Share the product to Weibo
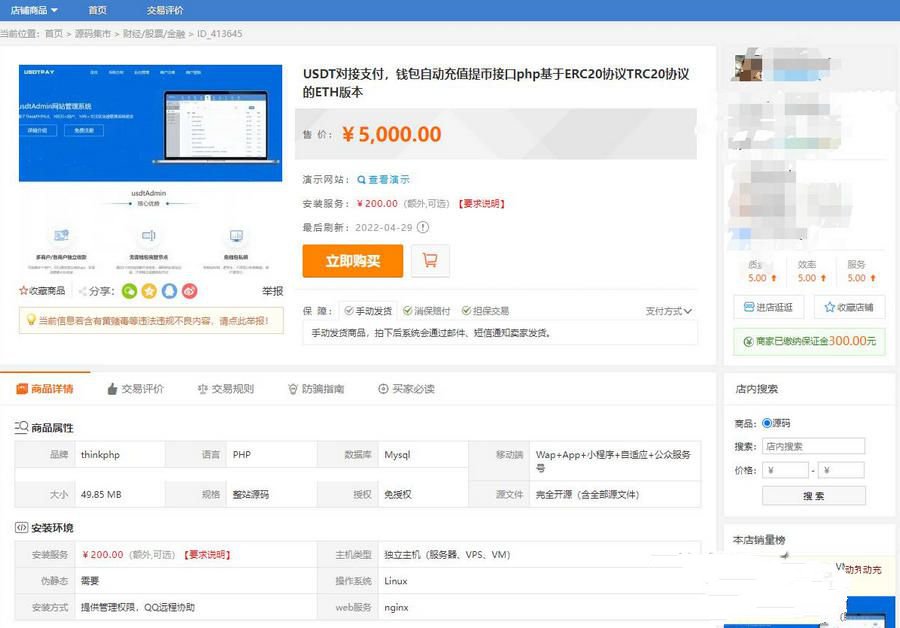 coord(188,290)
